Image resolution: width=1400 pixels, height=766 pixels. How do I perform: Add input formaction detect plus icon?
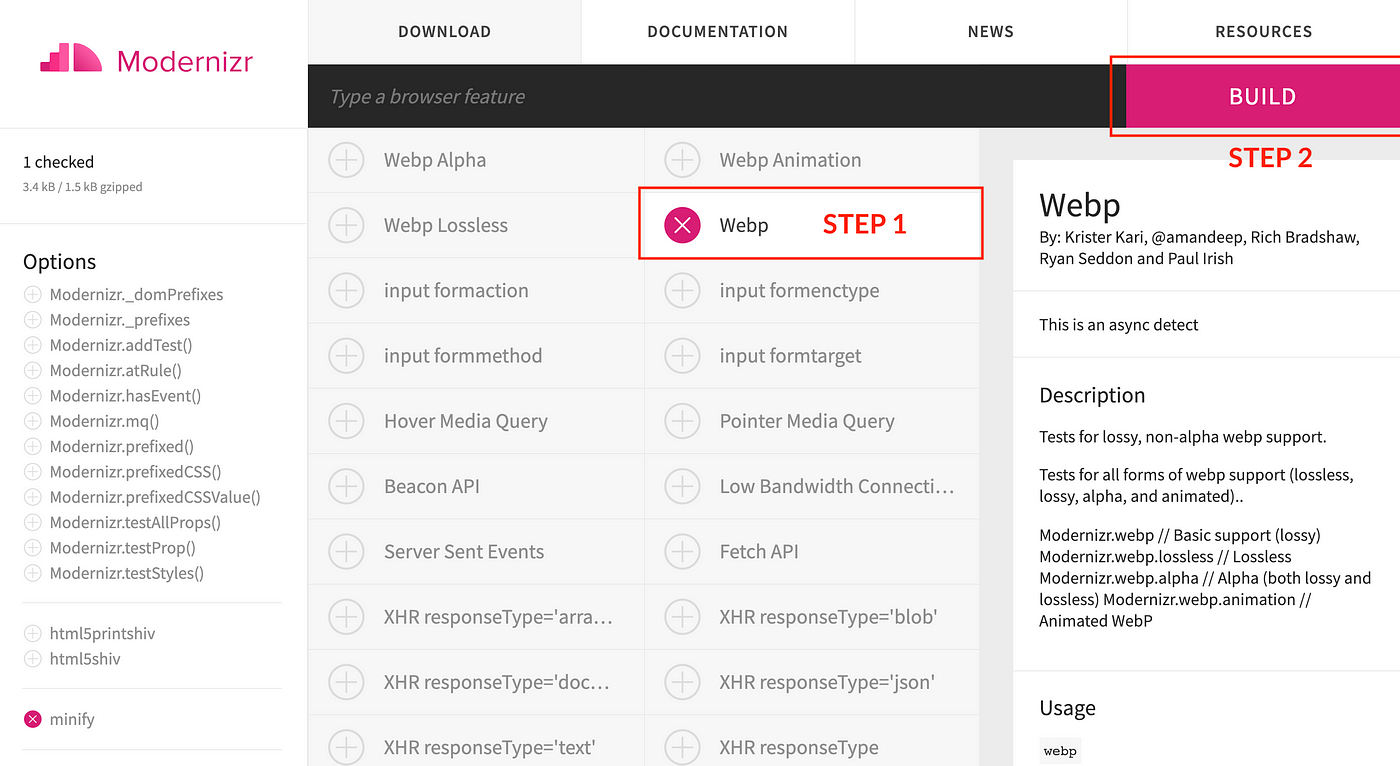click(346, 291)
